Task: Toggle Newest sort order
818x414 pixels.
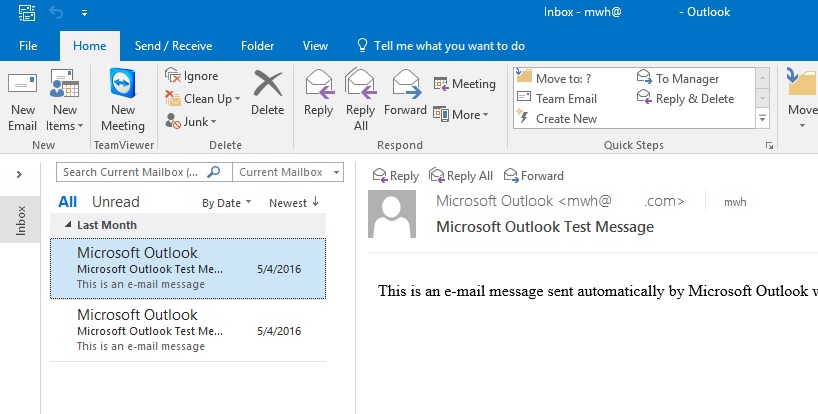Action: click(x=294, y=203)
